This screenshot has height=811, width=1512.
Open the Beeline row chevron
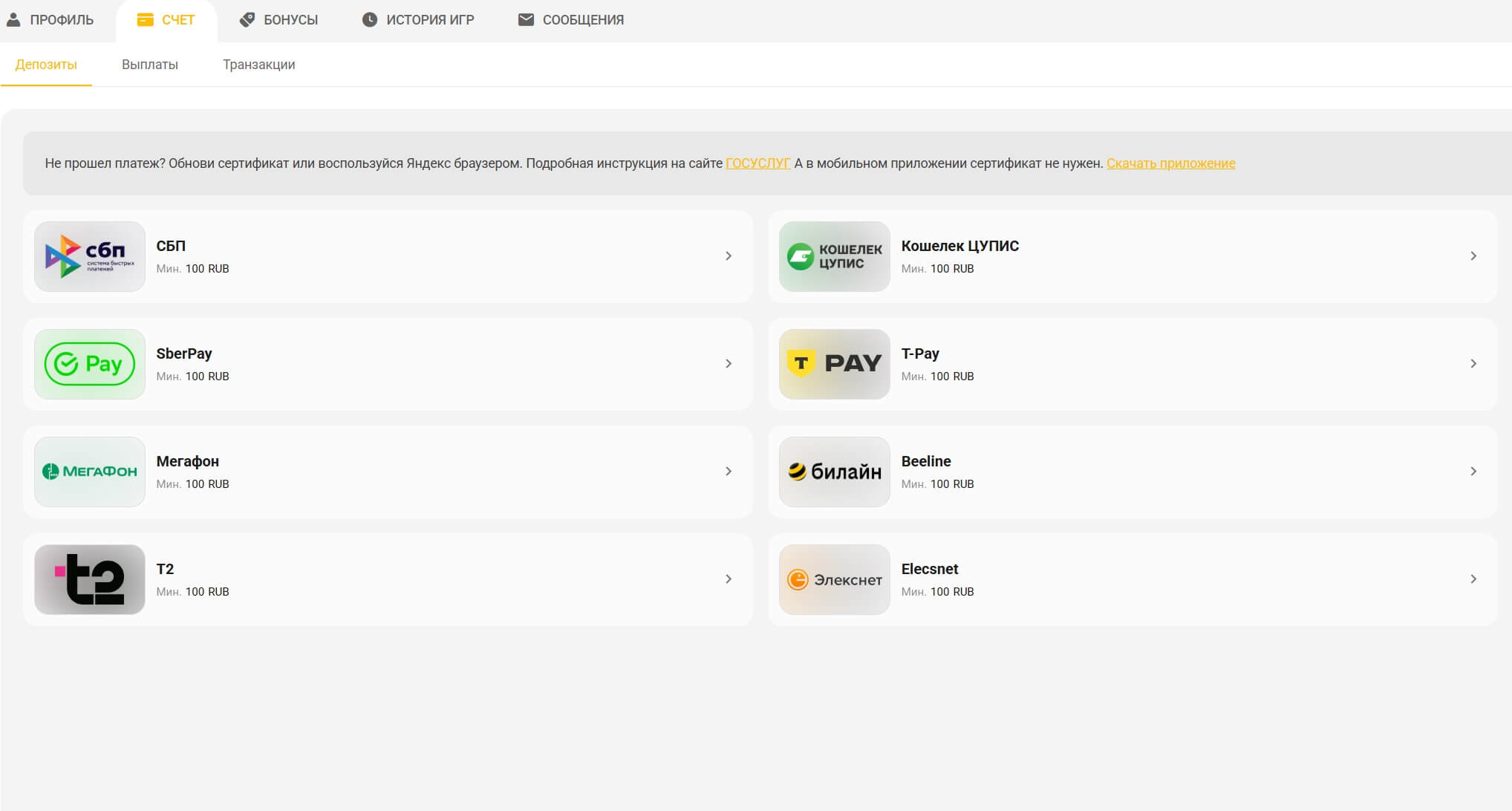tap(1473, 472)
